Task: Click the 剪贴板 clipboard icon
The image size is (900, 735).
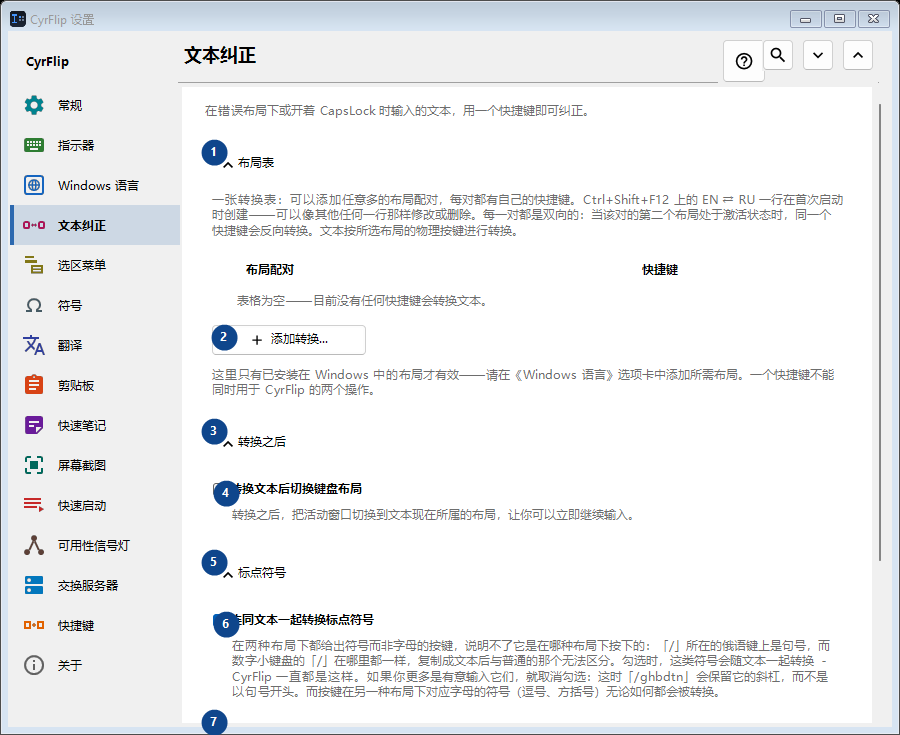Action: (x=34, y=385)
